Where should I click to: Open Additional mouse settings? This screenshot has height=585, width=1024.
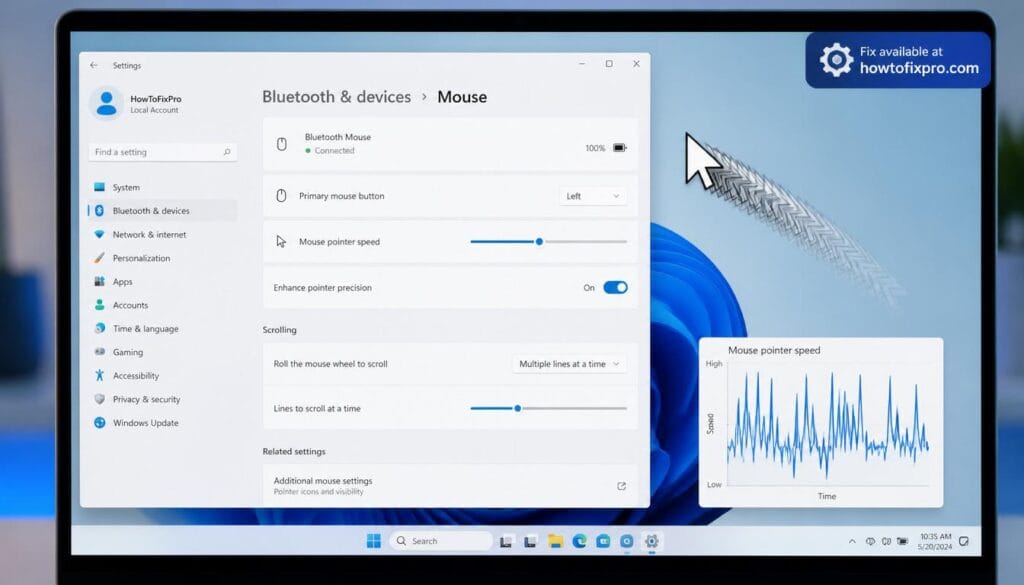(x=450, y=486)
